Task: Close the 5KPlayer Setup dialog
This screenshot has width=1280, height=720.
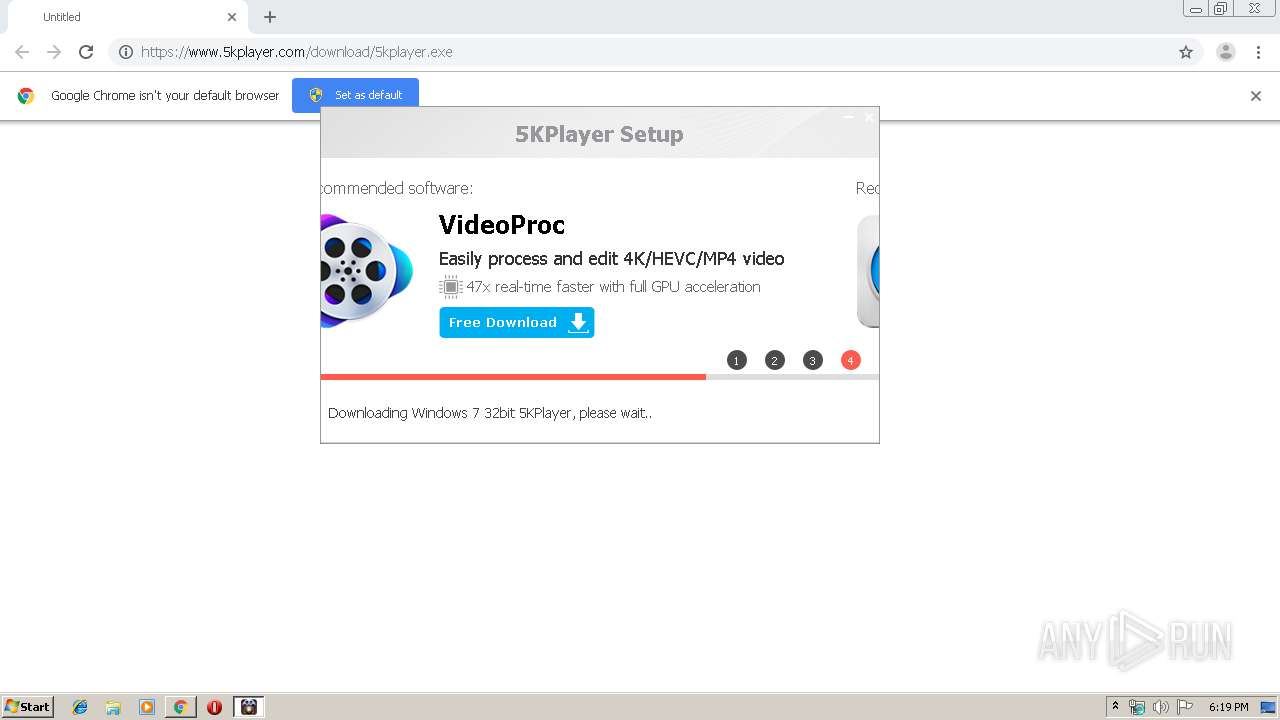Action: (869, 117)
